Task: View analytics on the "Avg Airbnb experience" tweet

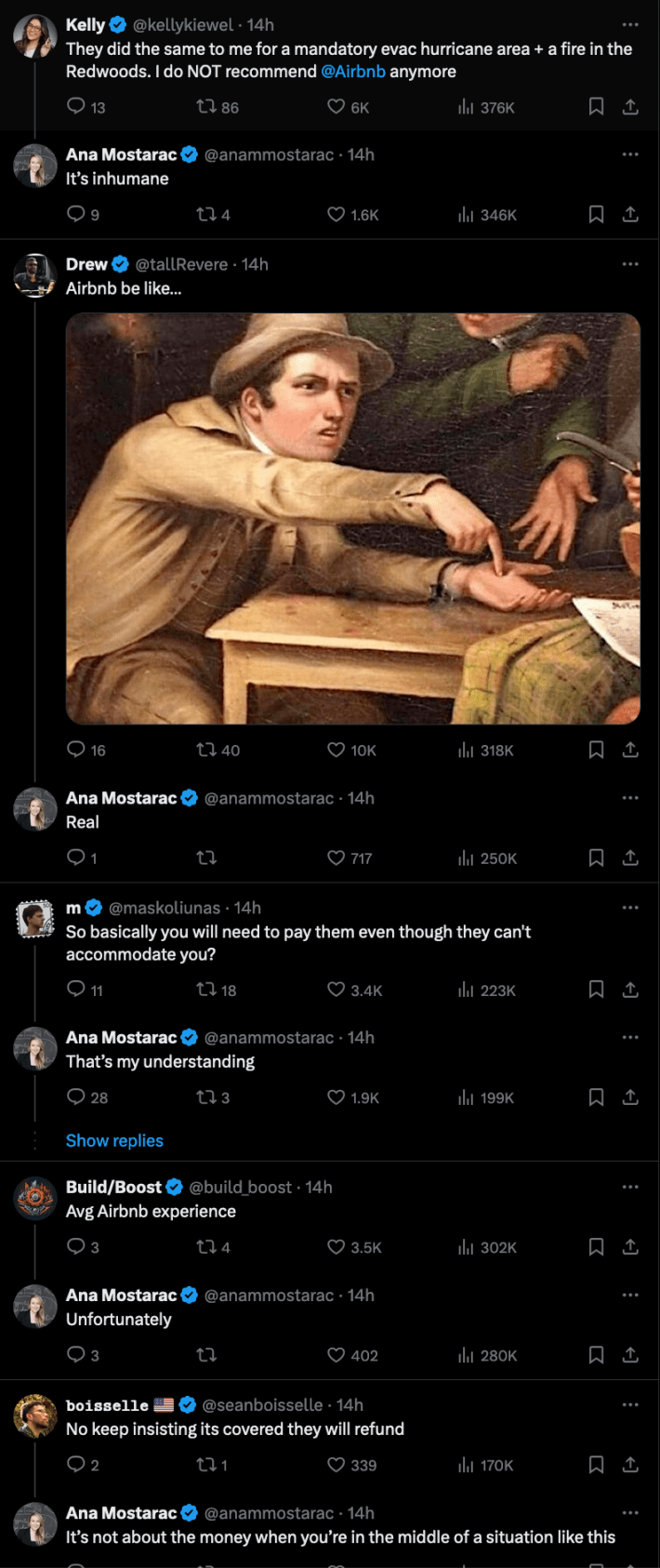Action: (465, 1247)
